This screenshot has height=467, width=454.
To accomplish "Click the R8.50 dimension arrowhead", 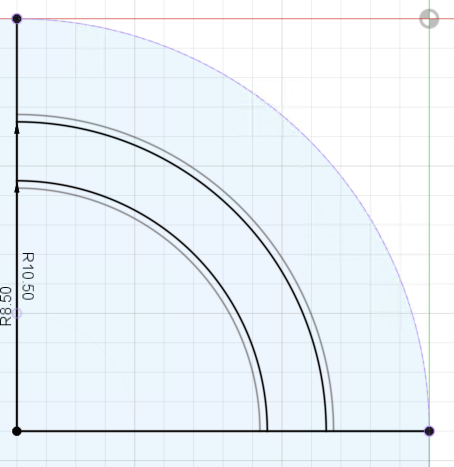I will pyautogui.click(x=17, y=188).
